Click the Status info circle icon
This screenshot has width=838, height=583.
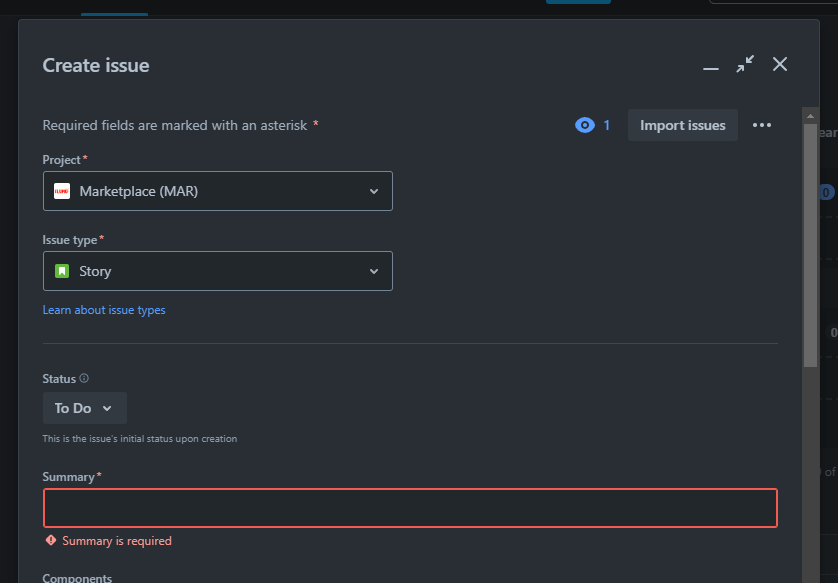(x=84, y=378)
